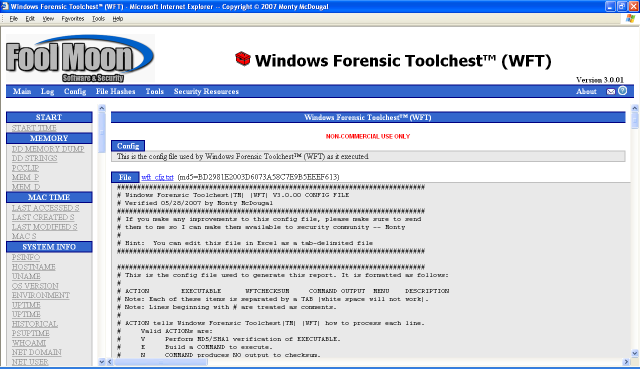Click main content scrollbar down arrow
The width and height of the screenshot is (640, 369).
(635, 353)
